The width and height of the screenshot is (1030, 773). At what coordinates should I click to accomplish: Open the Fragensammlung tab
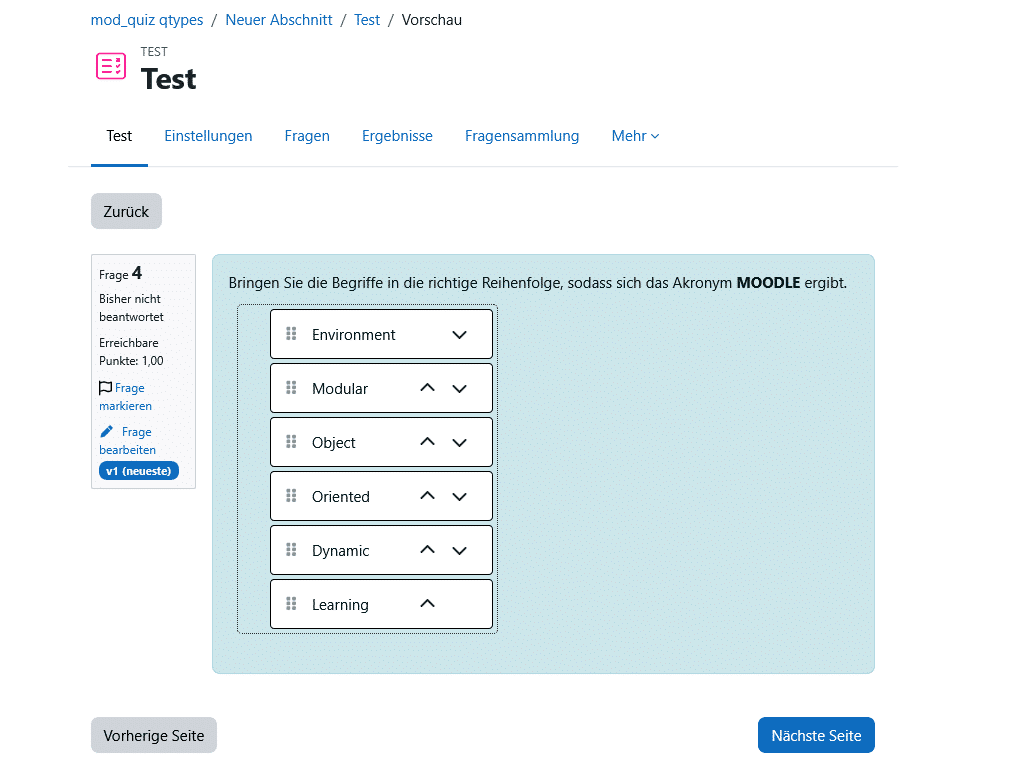click(x=522, y=136)
